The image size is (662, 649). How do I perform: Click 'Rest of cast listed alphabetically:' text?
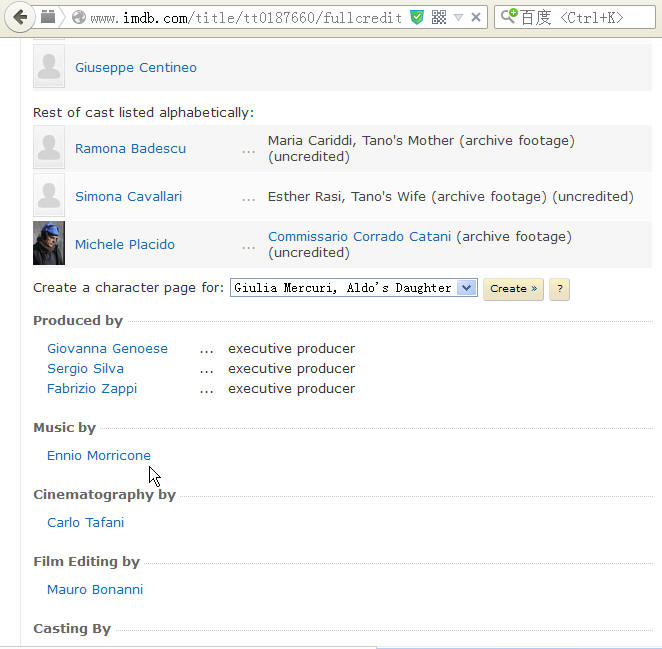[x=144, y=113]
